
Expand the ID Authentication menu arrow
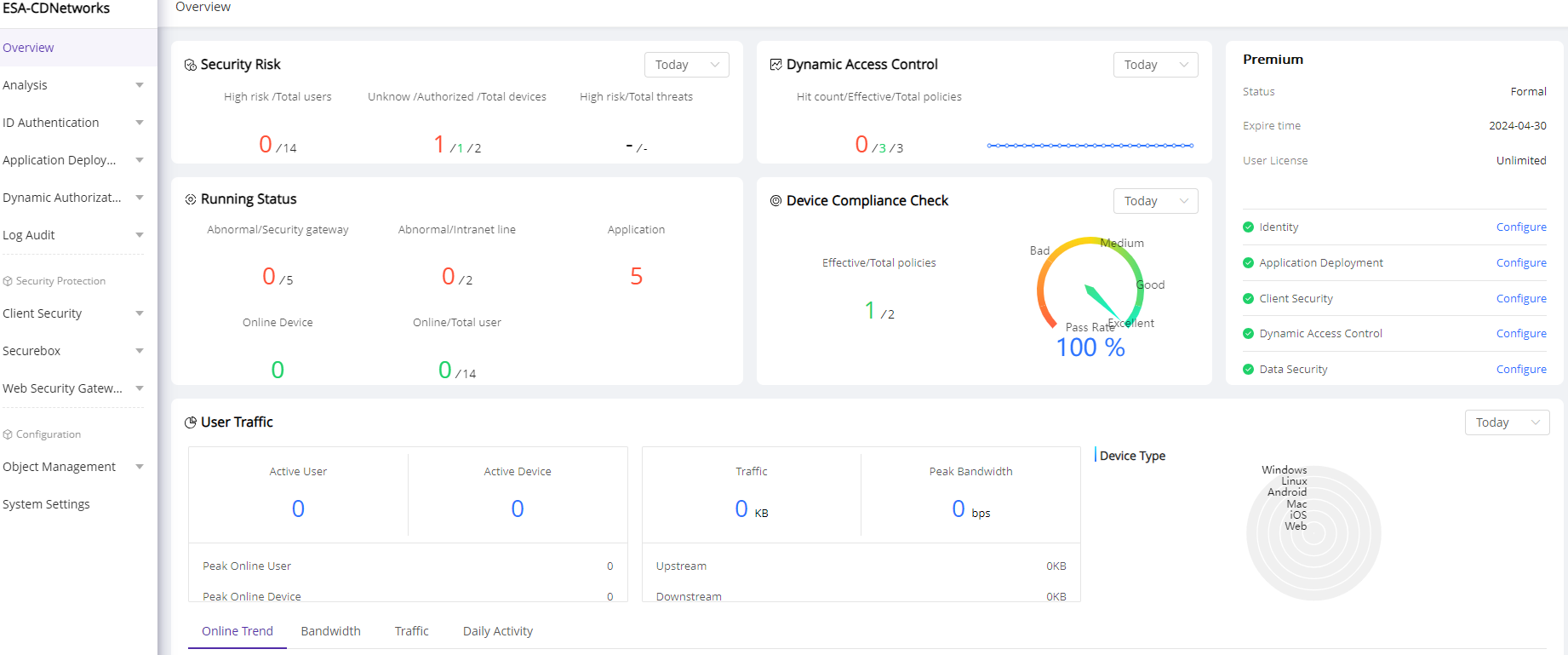[x=140, y=123]
